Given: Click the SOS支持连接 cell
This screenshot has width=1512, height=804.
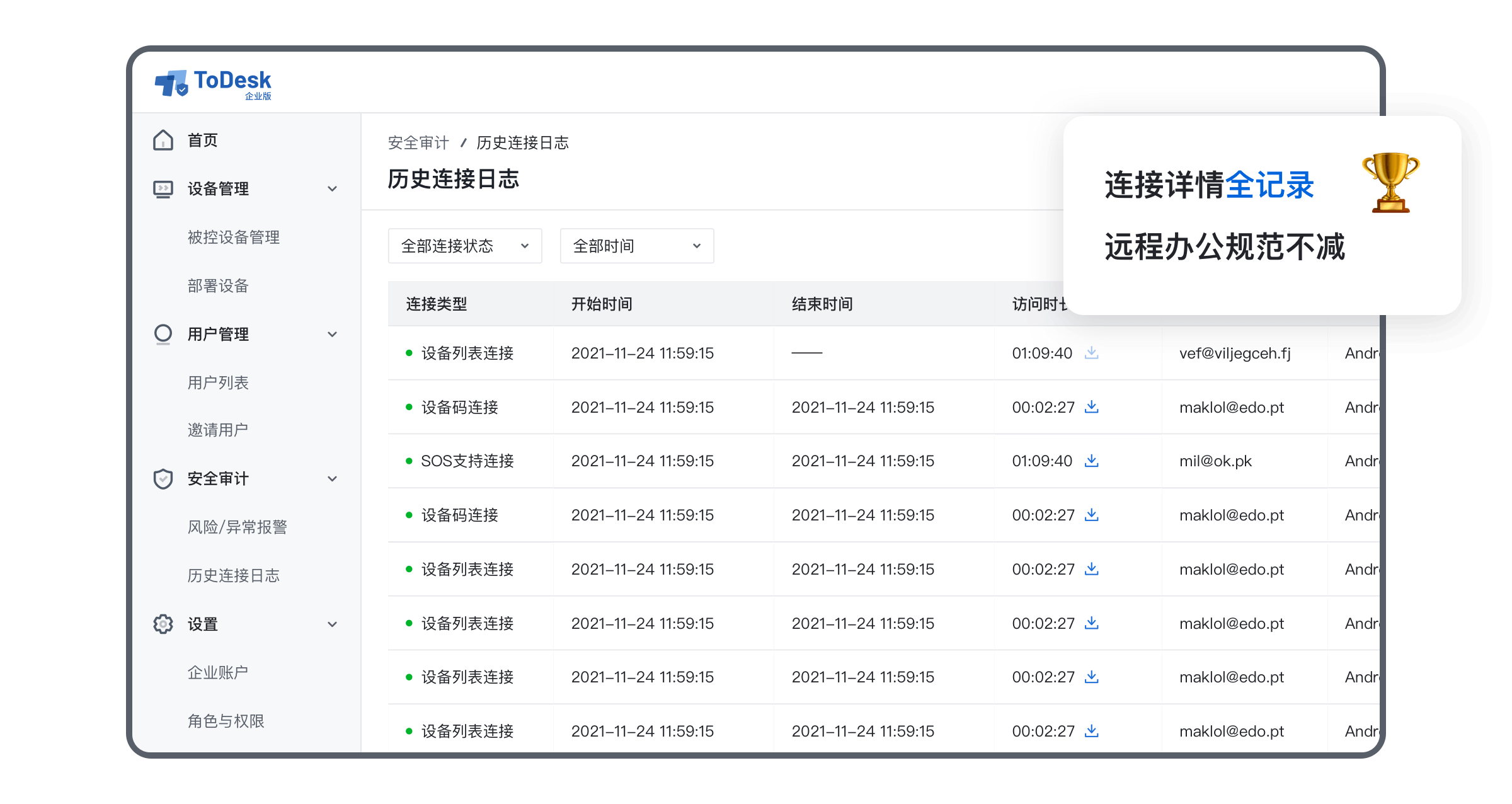Looking at the screenshot, I should [x=467, y=461].
